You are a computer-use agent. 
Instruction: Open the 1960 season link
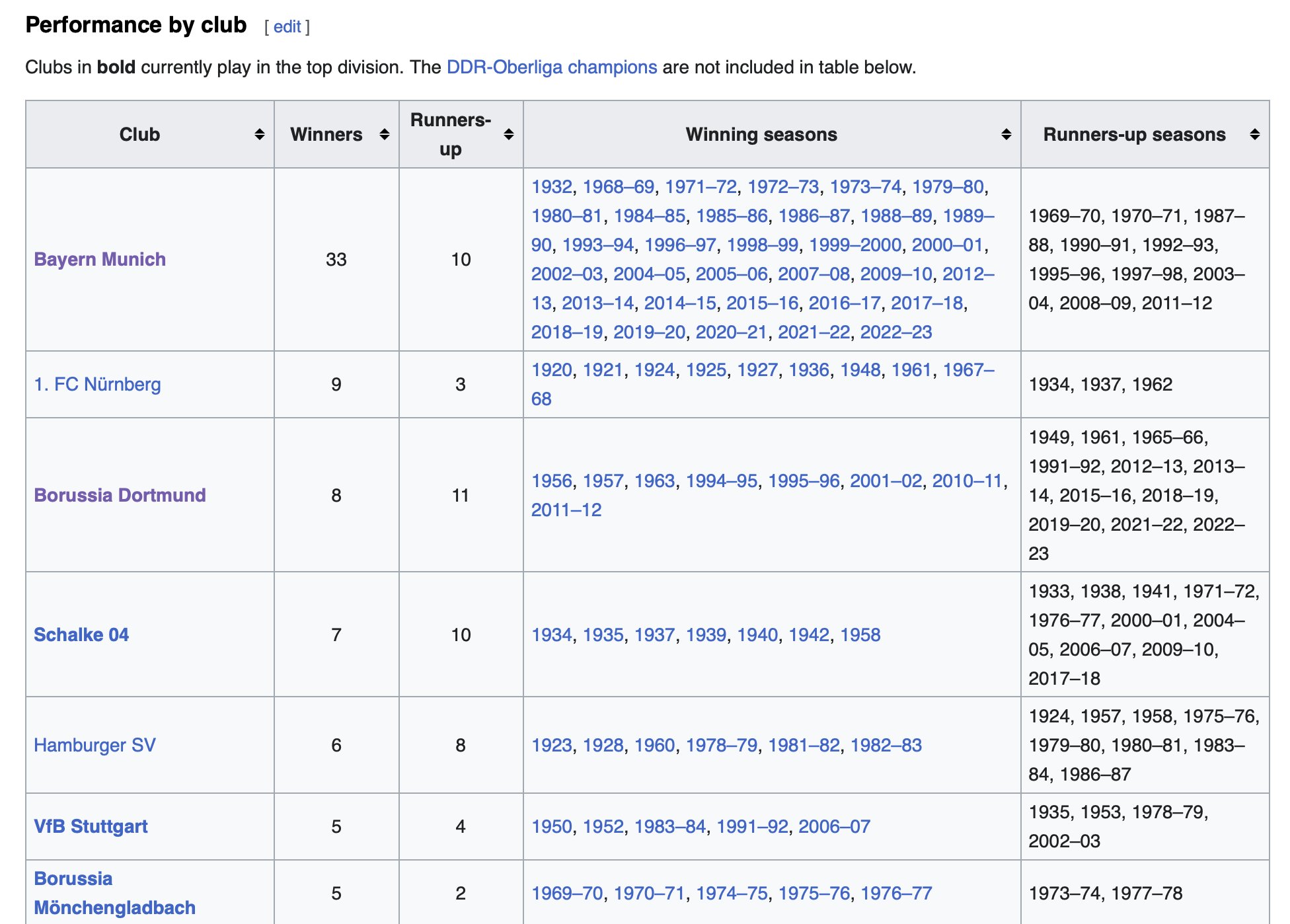[x=655, y=745]
